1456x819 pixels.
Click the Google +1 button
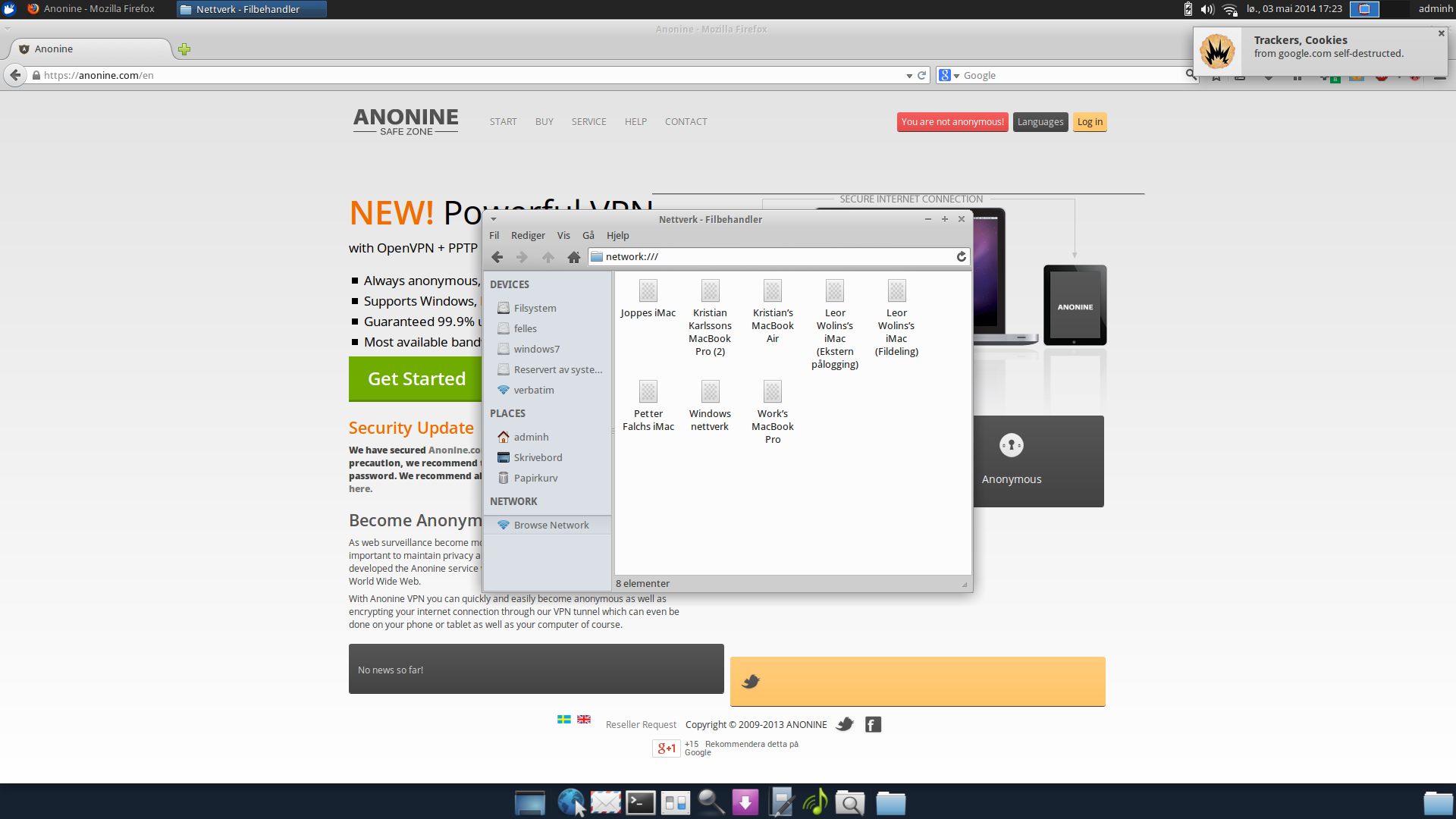point(667,748)
